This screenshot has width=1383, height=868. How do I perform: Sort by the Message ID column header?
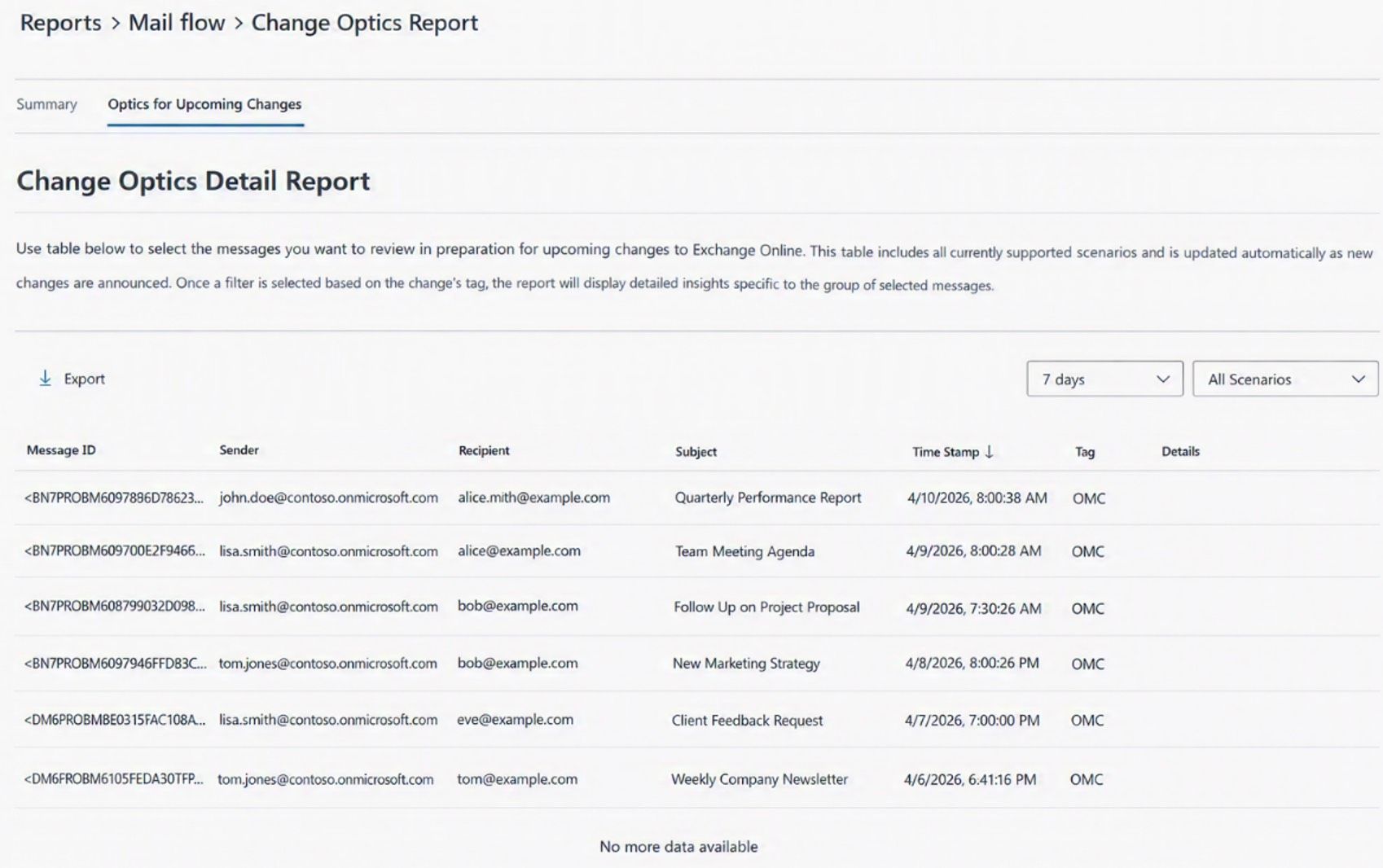tap(61, 450)
